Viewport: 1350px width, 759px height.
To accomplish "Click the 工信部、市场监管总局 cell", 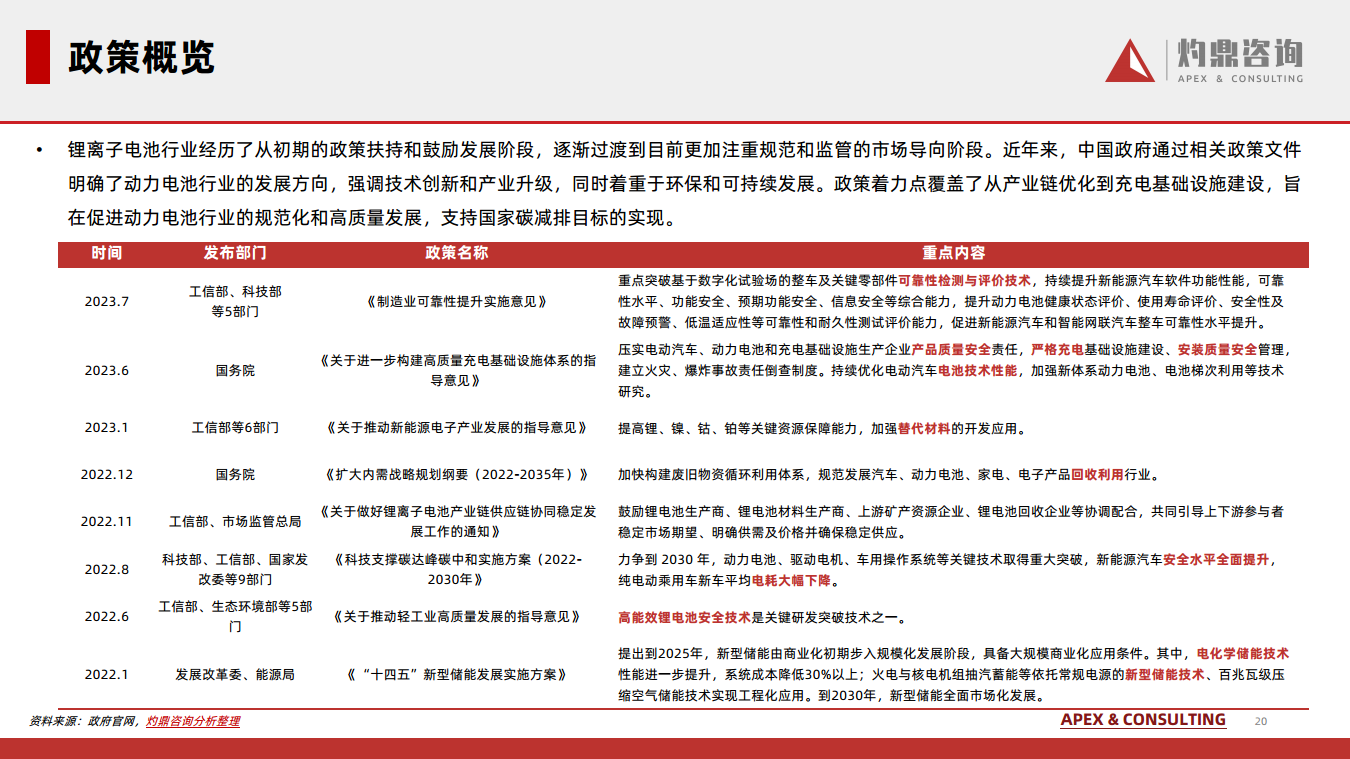I will pos(235,521).
